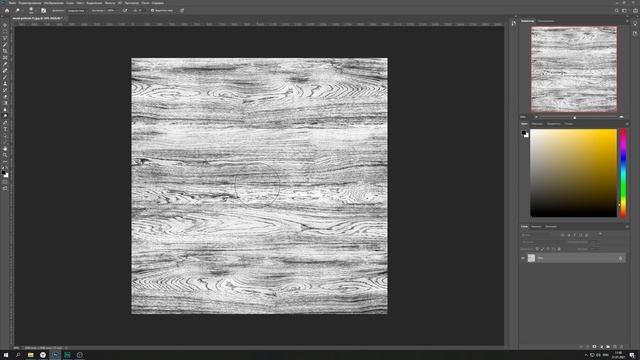Open workspace switcher at top right
The width and height of the screenshot is (640, 360).
624,11
